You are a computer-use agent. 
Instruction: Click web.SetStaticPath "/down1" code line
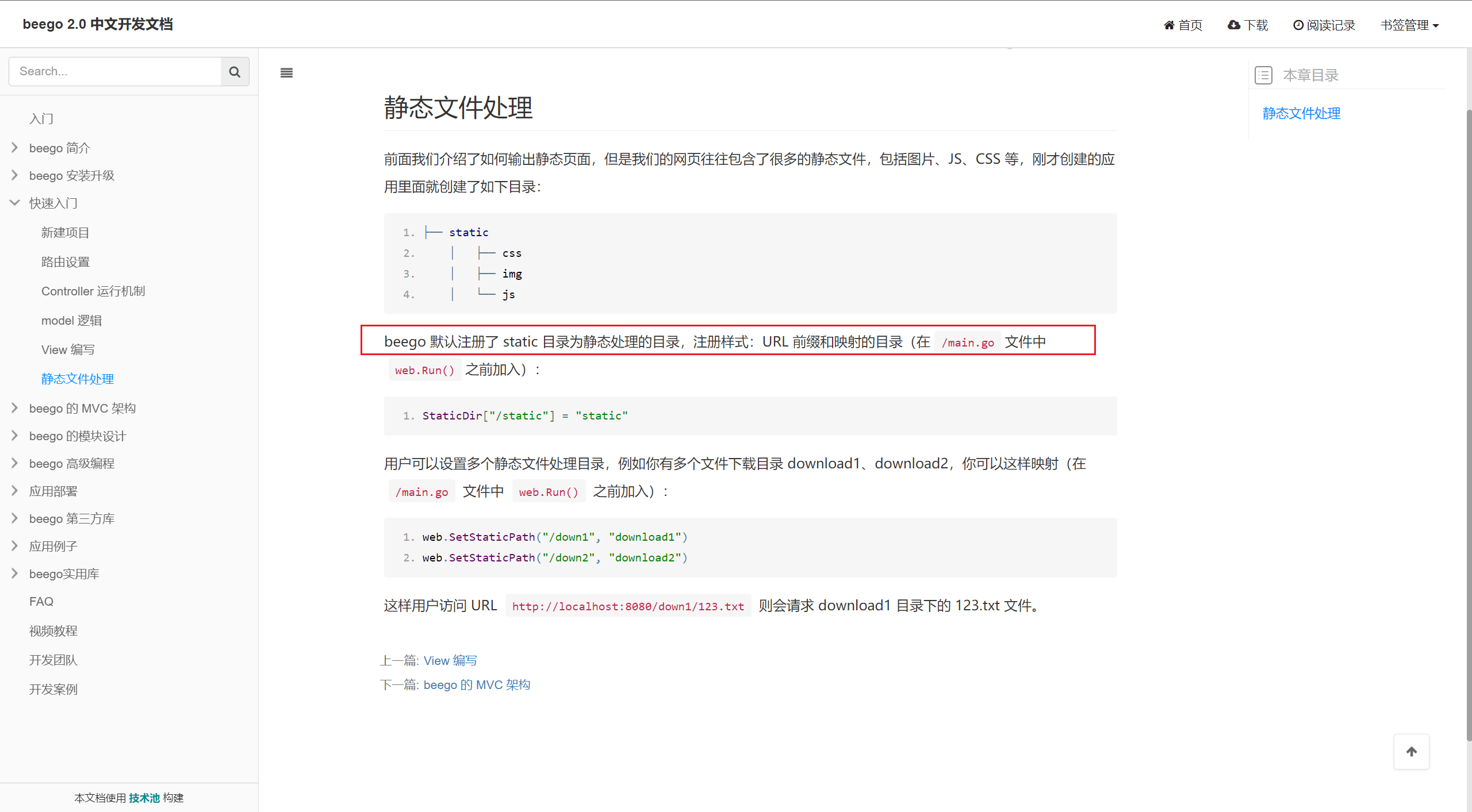tap(555, 537)
